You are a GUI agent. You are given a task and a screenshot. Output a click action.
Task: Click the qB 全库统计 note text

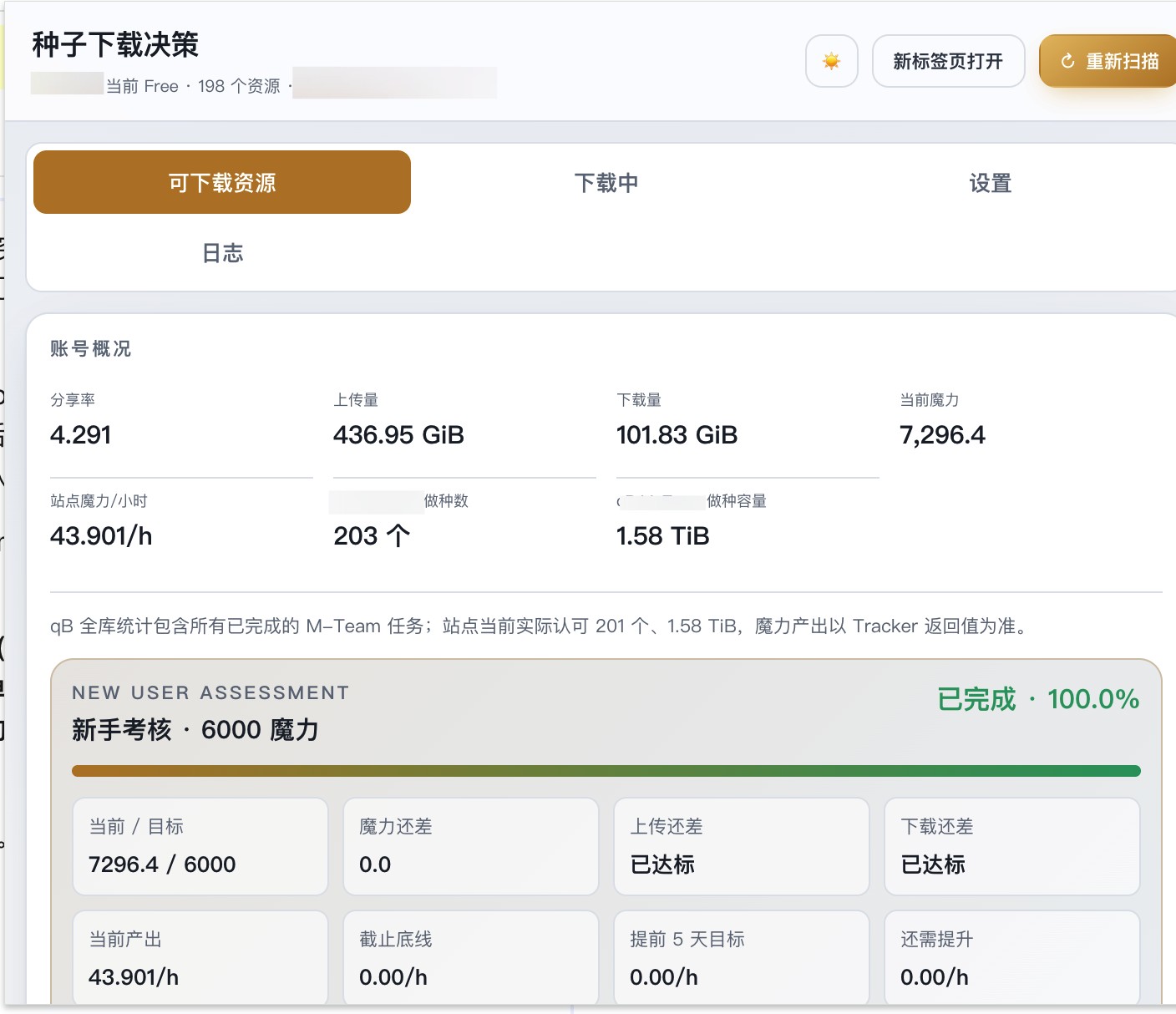coord(540,626)
